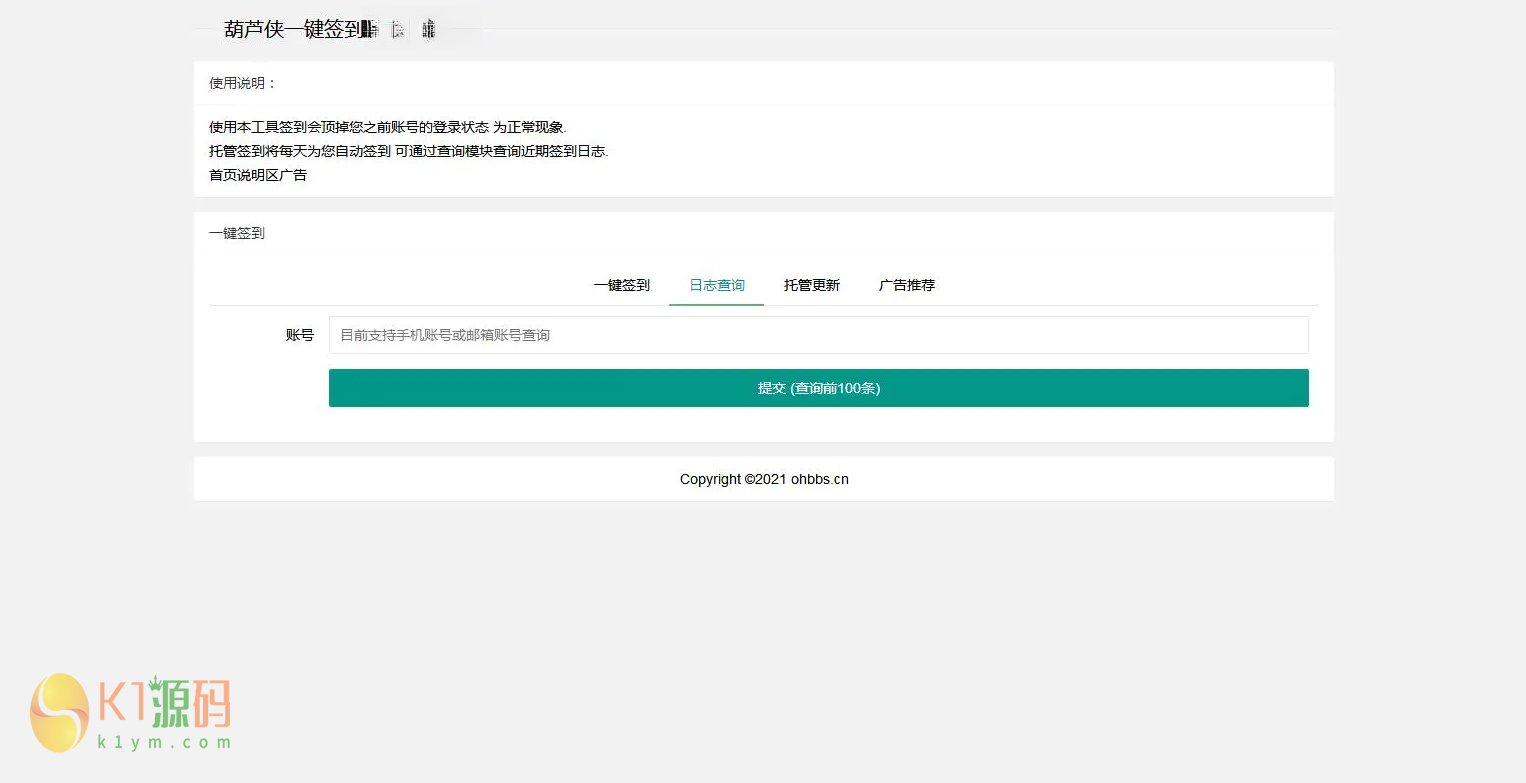Select the 日志查询 tab
This screenshot has height=783, width=1526.
[x=717, y=285]
